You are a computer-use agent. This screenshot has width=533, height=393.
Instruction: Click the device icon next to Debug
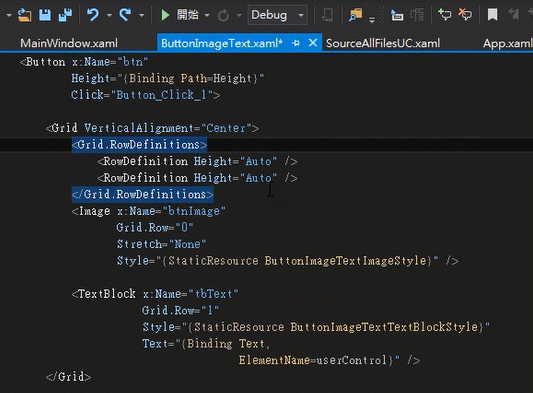[327, 15]
